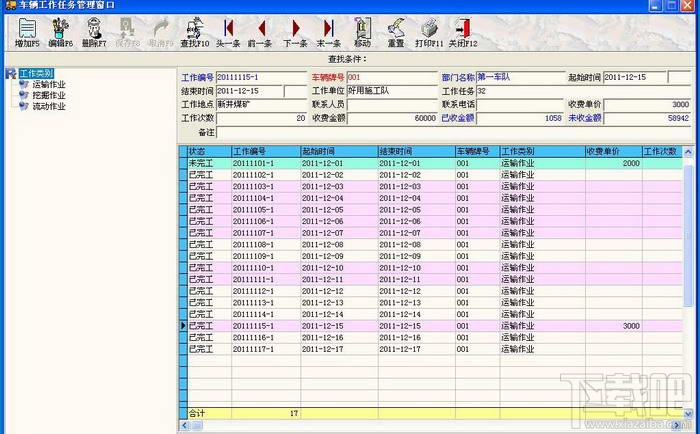The image size is (700, 434).
Task: Click the 删除F7 delete icon
Action: [94, 32]
